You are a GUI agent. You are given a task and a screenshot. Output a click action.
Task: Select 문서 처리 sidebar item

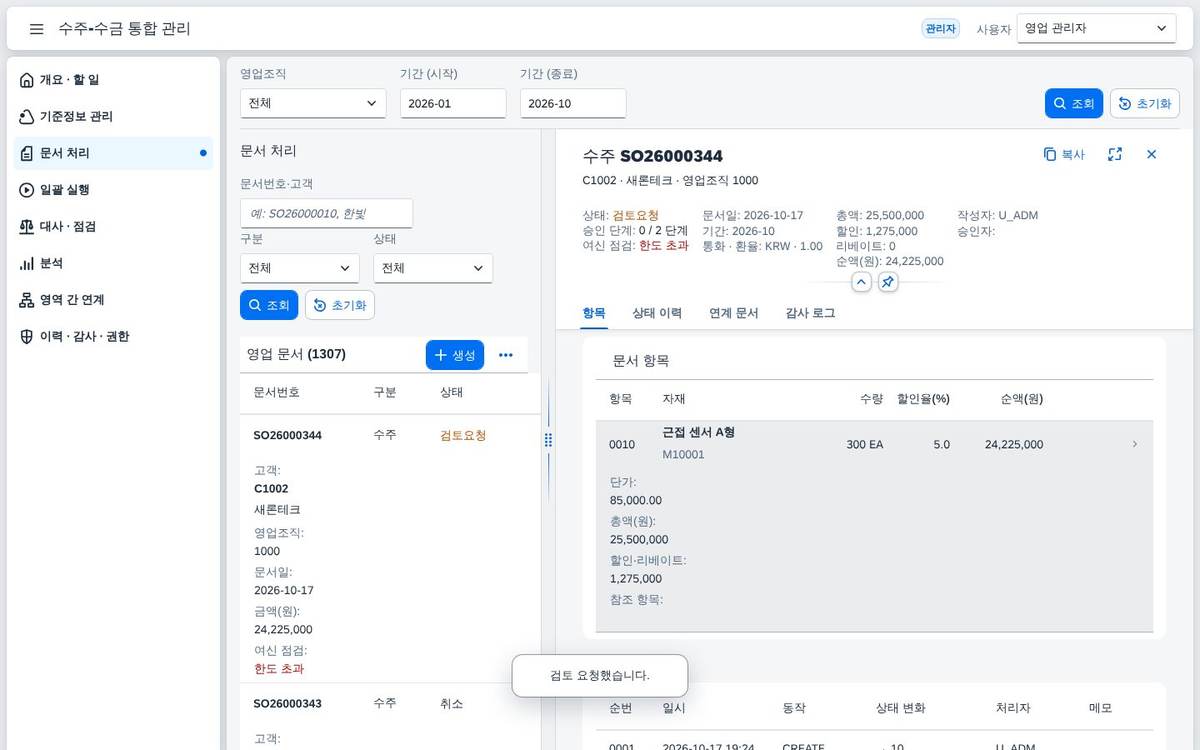pos(115,153)
